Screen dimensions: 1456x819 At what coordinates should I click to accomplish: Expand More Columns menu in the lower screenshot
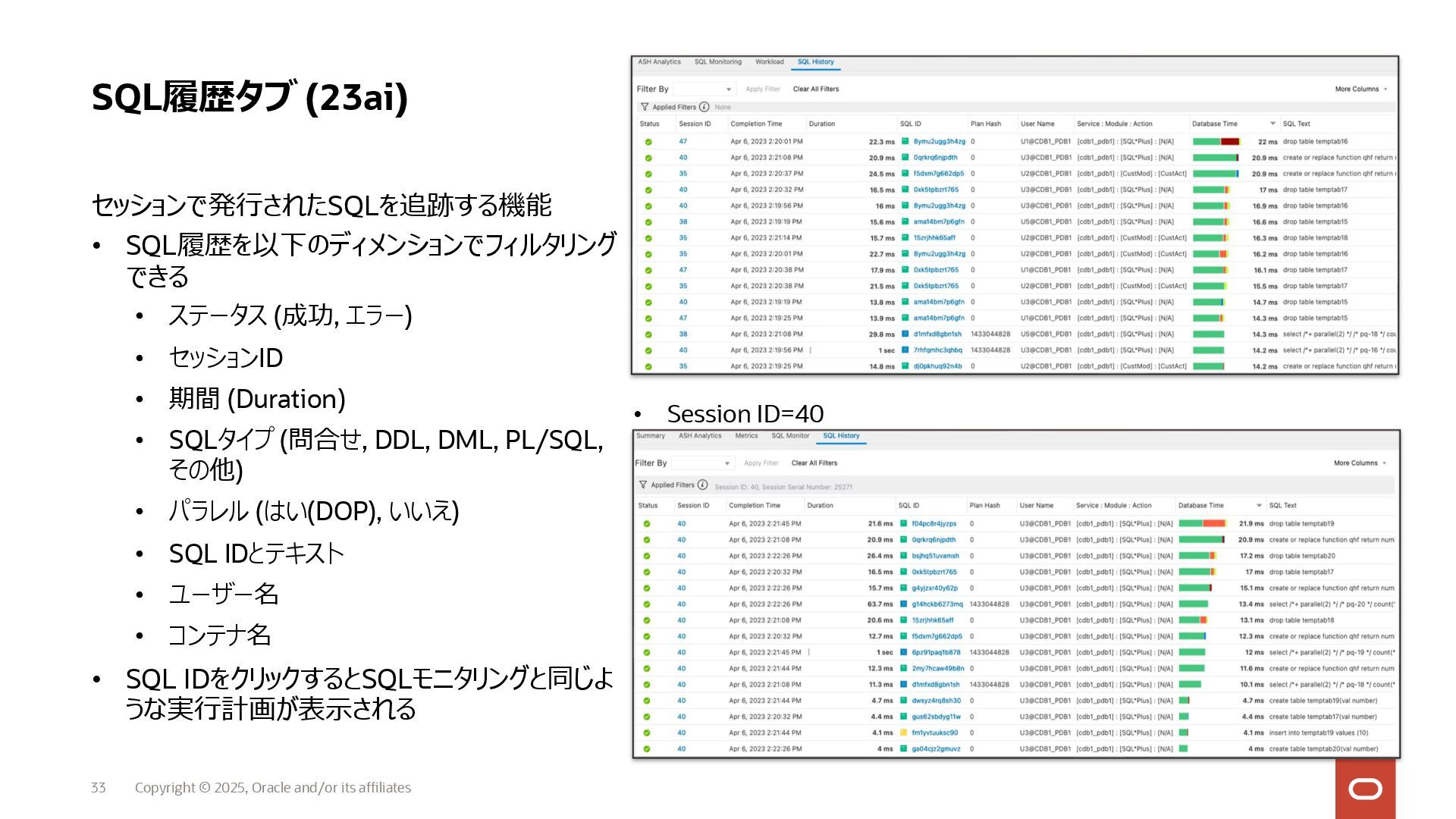(1360, 463)
